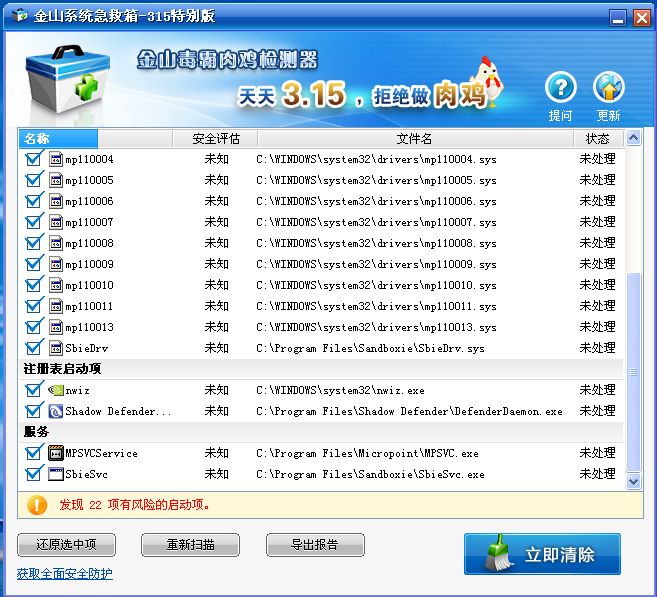Click the MPSVCService icon
Screen dimensions: 657x597
click(56, 453)
